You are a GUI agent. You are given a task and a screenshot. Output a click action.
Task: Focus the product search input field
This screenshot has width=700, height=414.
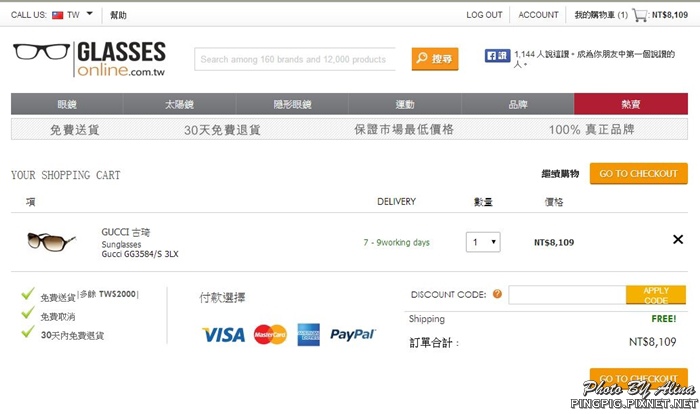(x=295, y=59)
